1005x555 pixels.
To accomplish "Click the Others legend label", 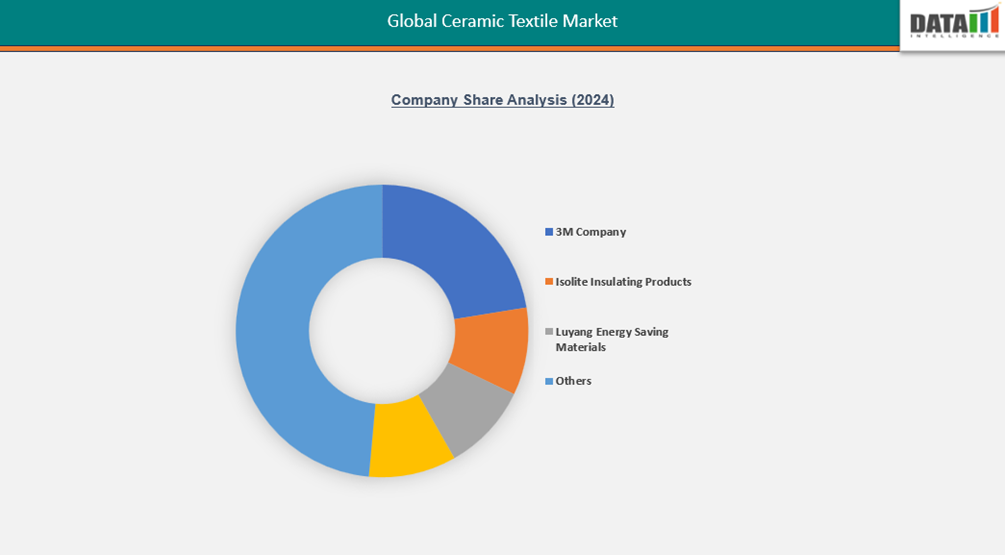I will [573, 381].
